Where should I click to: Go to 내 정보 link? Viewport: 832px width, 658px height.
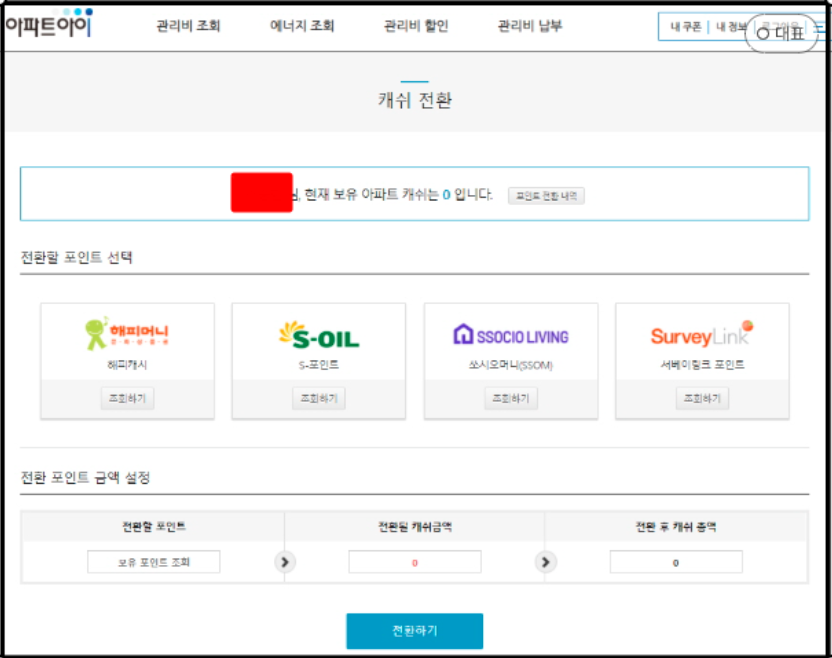(731, 27)
